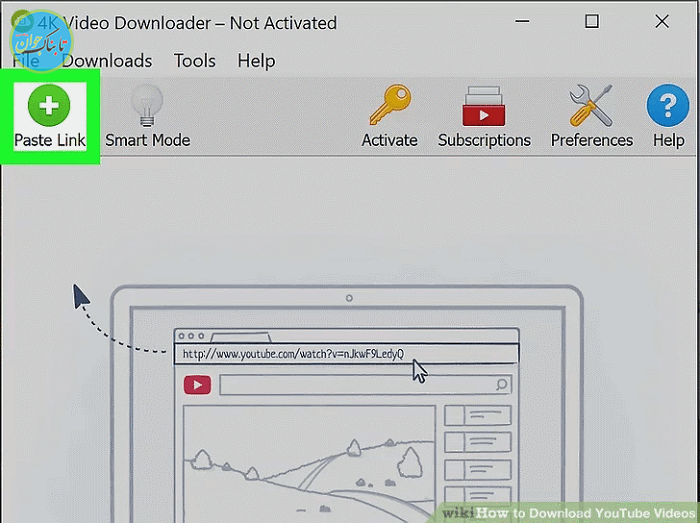Screen dimensions: 700x523
Task: Open the Tools menu
Action: pyautogui.click(x=194, y=61)
